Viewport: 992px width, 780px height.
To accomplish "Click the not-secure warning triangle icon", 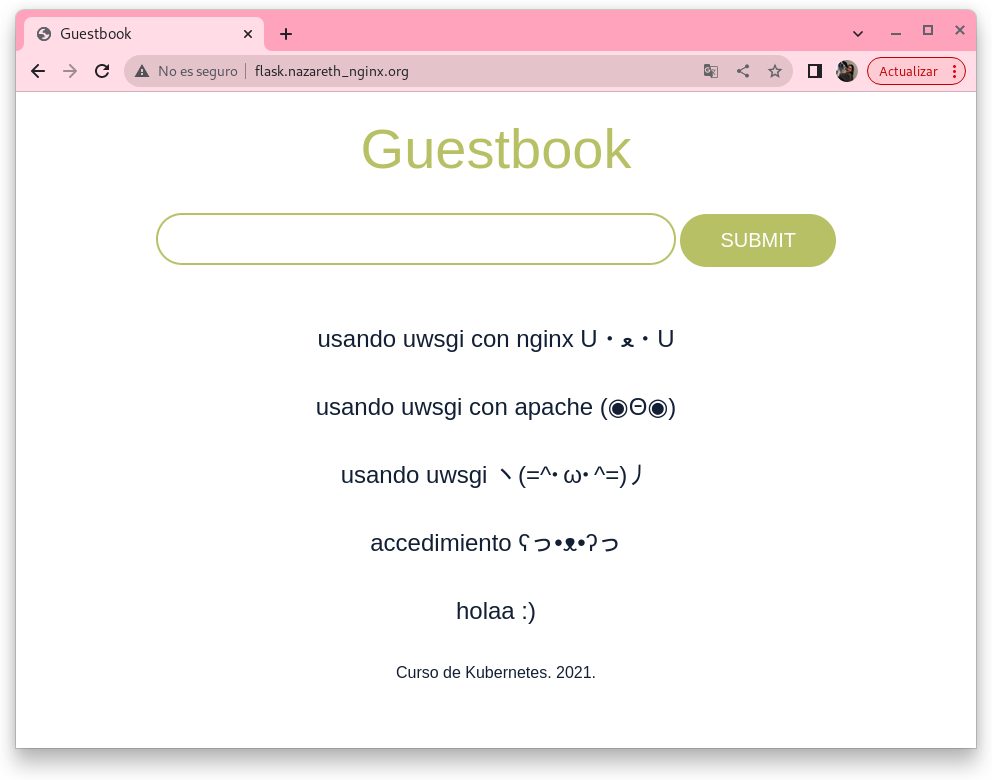I will (142, 71).
